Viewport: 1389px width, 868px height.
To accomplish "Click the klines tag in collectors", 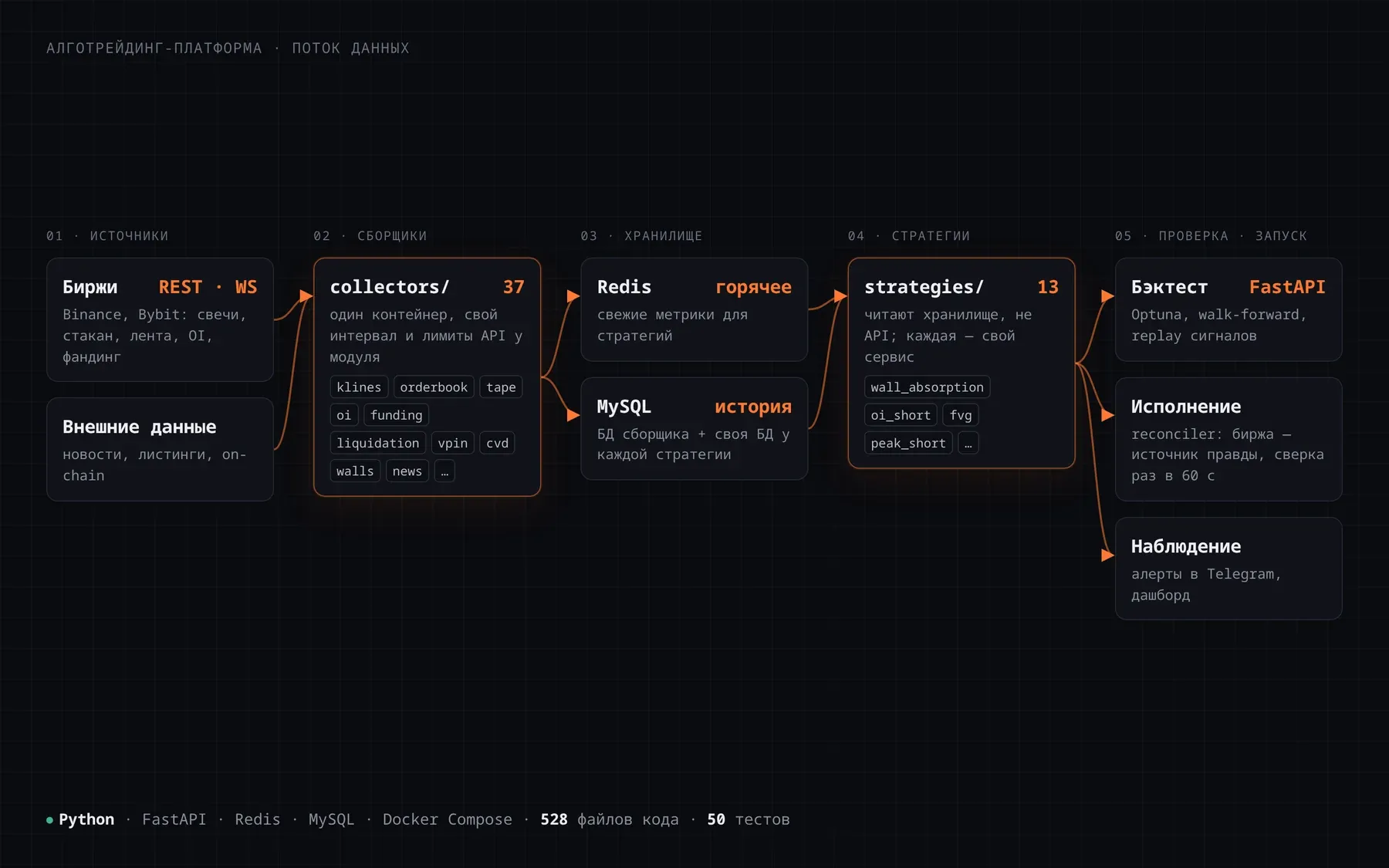I will 359,387.
